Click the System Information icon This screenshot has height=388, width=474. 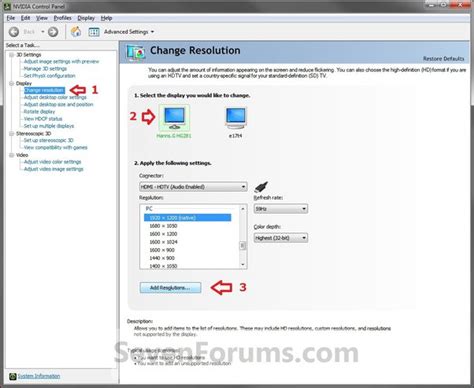click(x=13, y=377)
